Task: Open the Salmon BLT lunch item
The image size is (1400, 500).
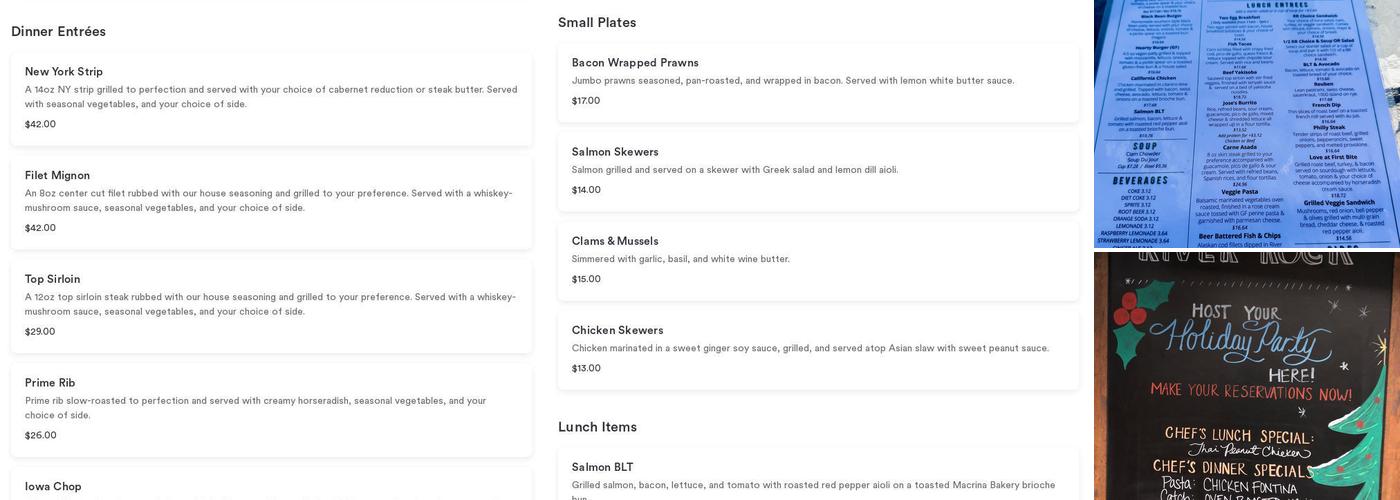Action: coord(818,476)
